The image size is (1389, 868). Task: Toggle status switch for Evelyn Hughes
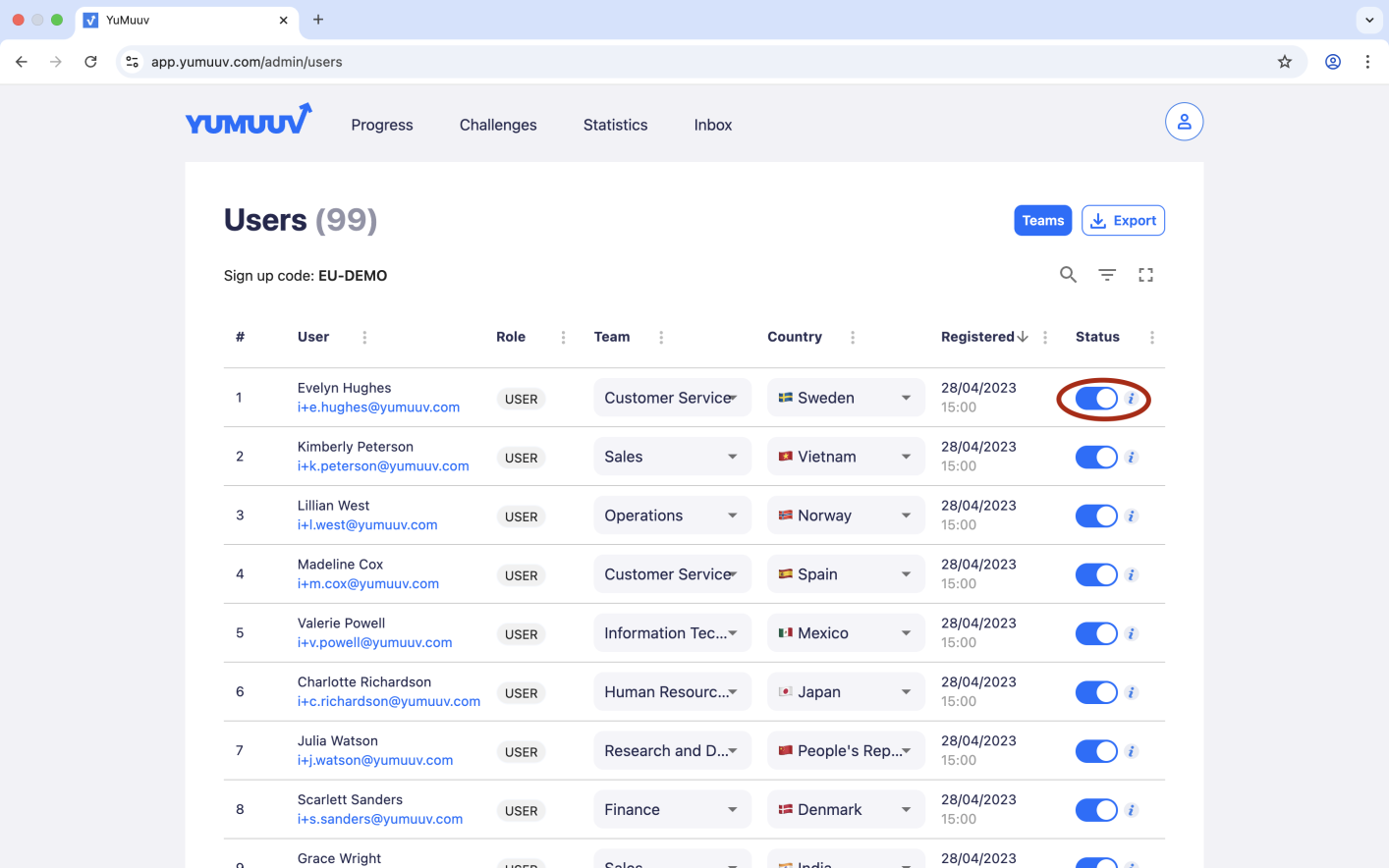[1096, 399]
